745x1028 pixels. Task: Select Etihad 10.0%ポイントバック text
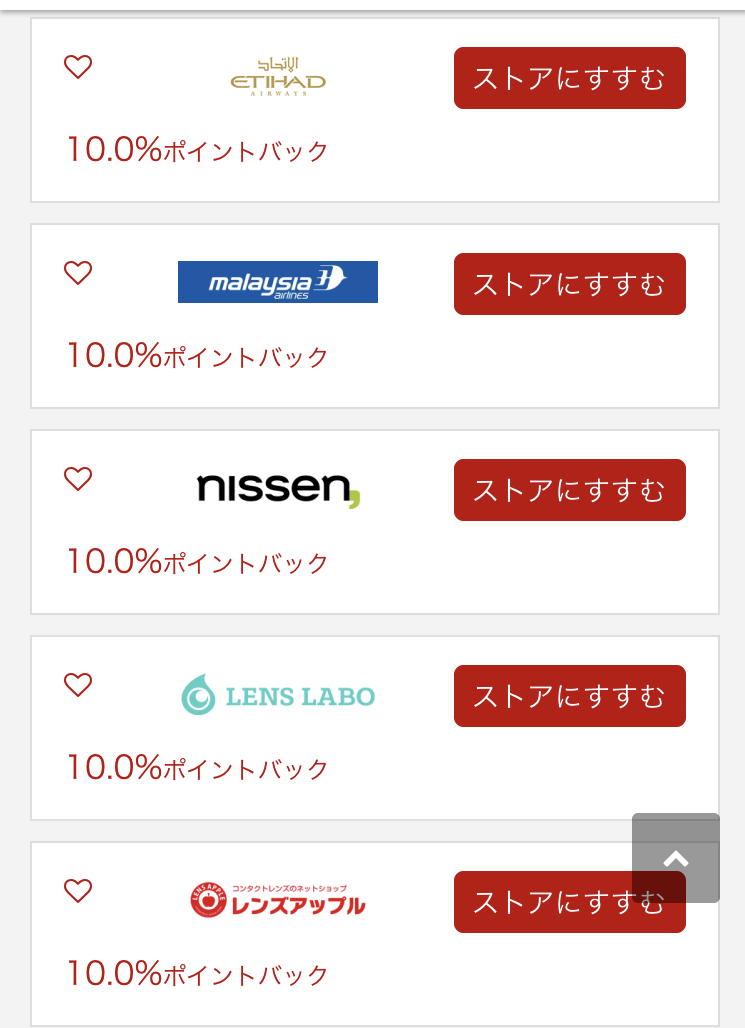197,149
